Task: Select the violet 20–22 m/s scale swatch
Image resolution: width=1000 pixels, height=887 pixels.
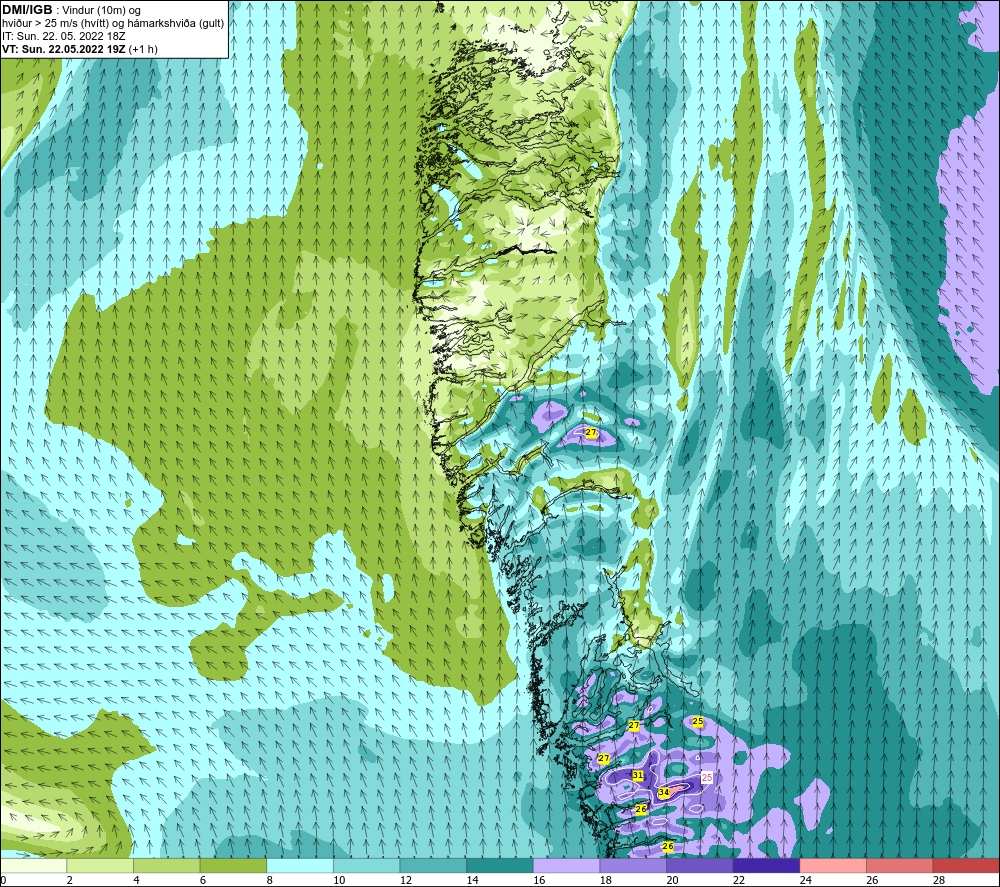Action: (700, 865)
